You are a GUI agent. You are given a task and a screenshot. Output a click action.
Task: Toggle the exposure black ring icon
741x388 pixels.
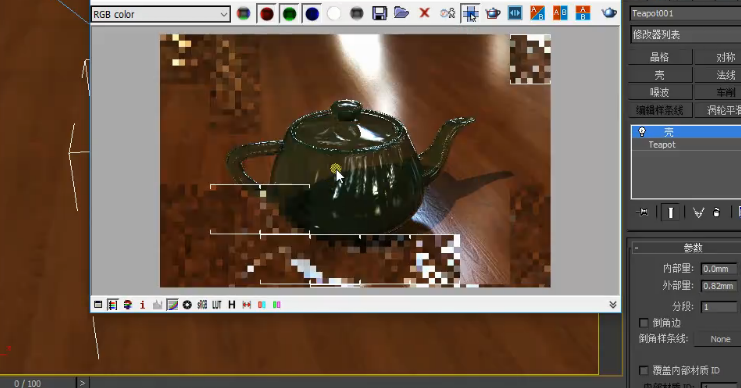pos(187,305)
